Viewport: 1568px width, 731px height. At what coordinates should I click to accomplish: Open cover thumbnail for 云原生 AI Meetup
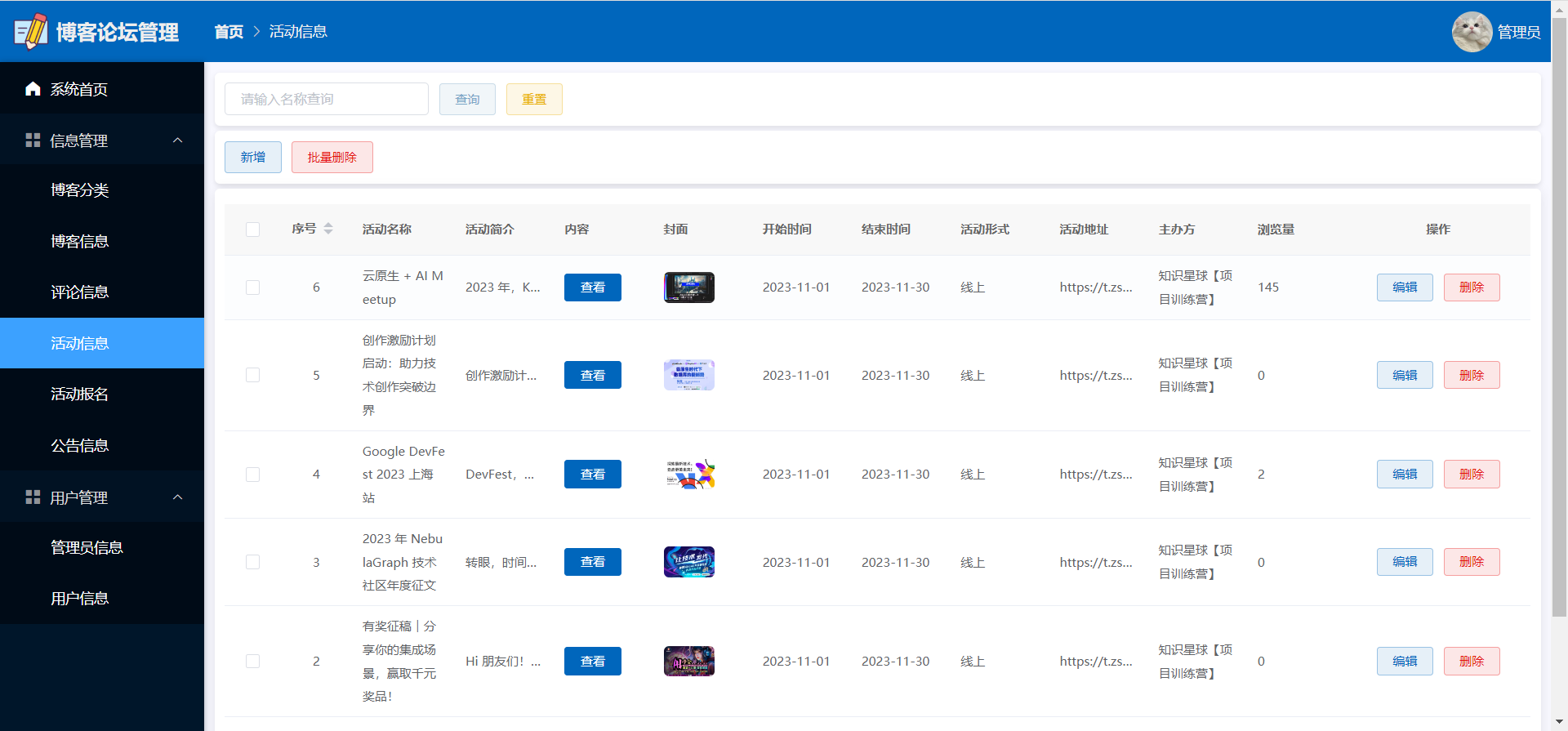[688, 287]
